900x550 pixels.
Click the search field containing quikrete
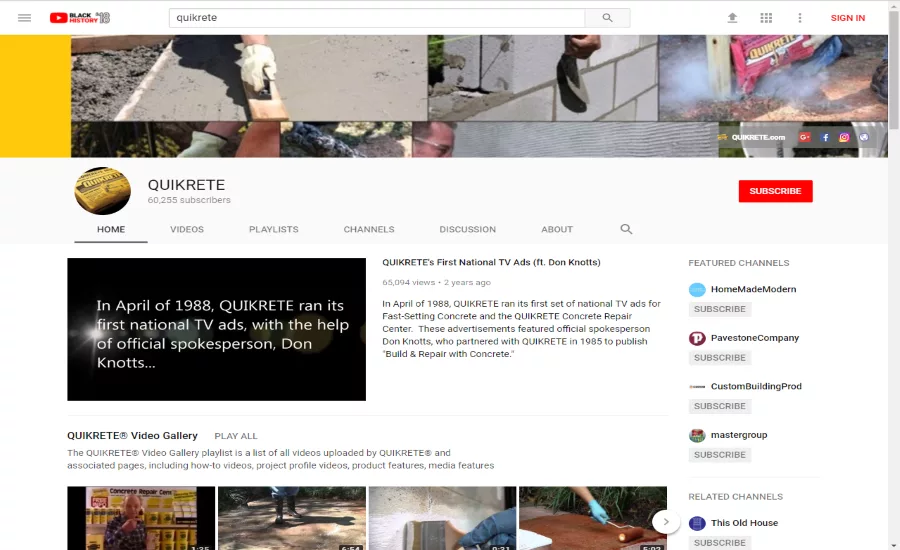377,18
